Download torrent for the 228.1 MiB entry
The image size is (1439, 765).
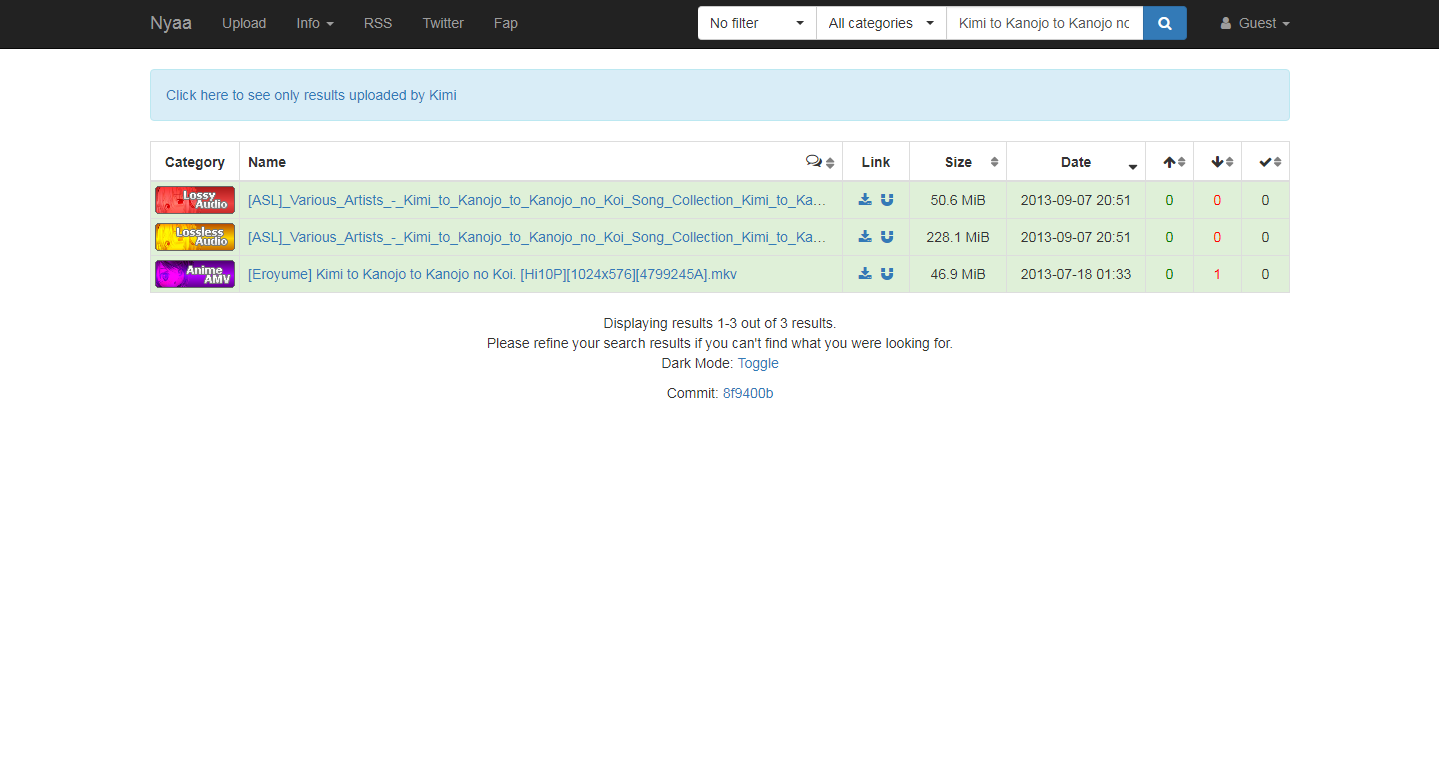pos(865,237)
